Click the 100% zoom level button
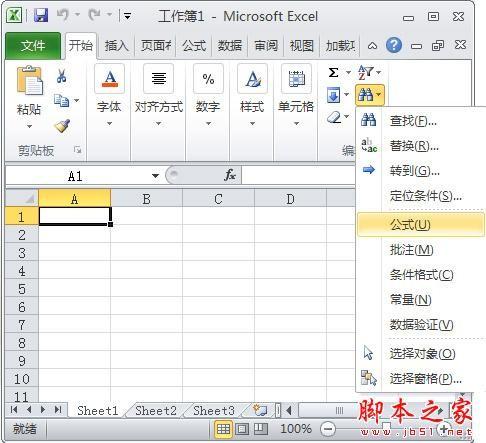Screen dimensions: 486x443 pos(296,429)
